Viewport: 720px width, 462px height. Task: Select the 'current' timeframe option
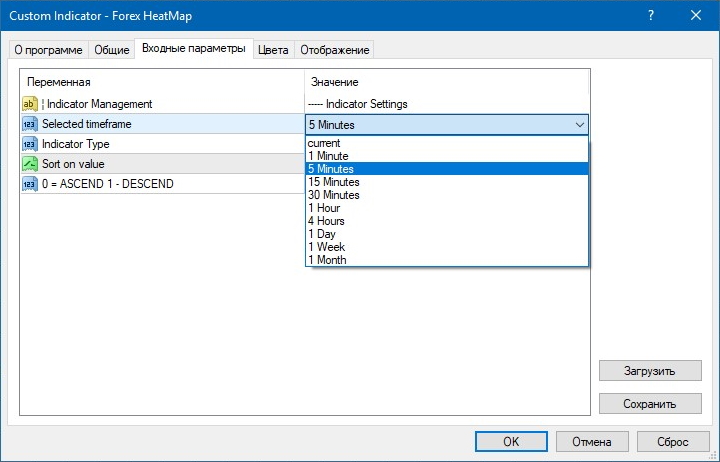pyautogui.click(x=324, y=143)
